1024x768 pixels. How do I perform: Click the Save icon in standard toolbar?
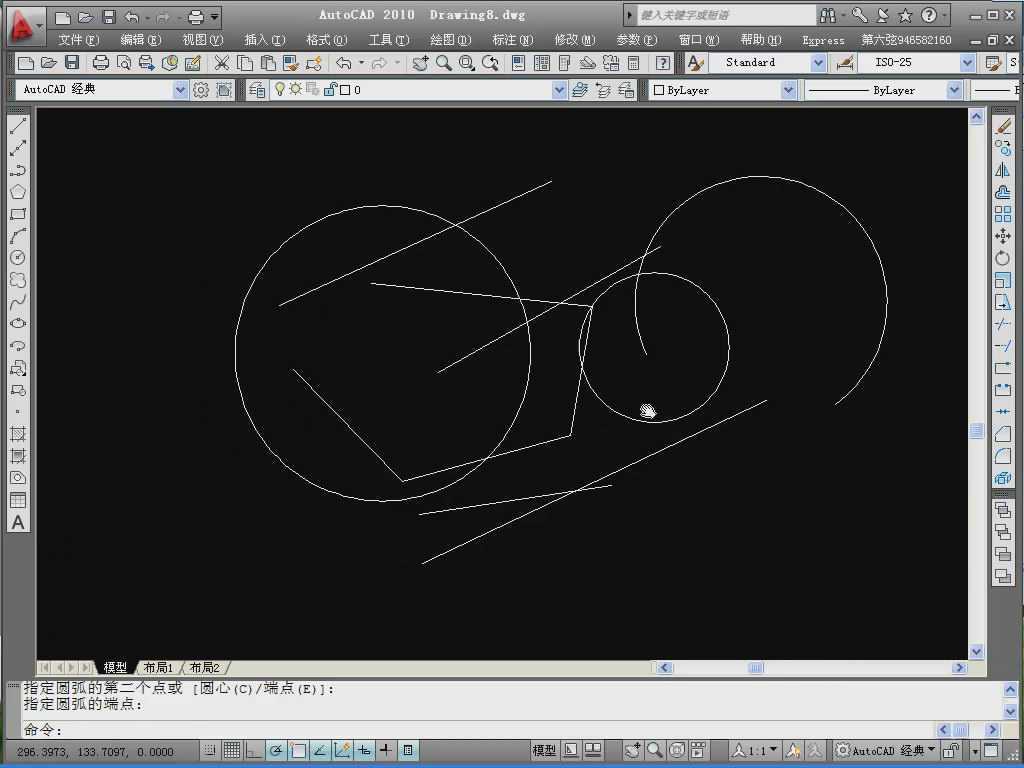72,63
